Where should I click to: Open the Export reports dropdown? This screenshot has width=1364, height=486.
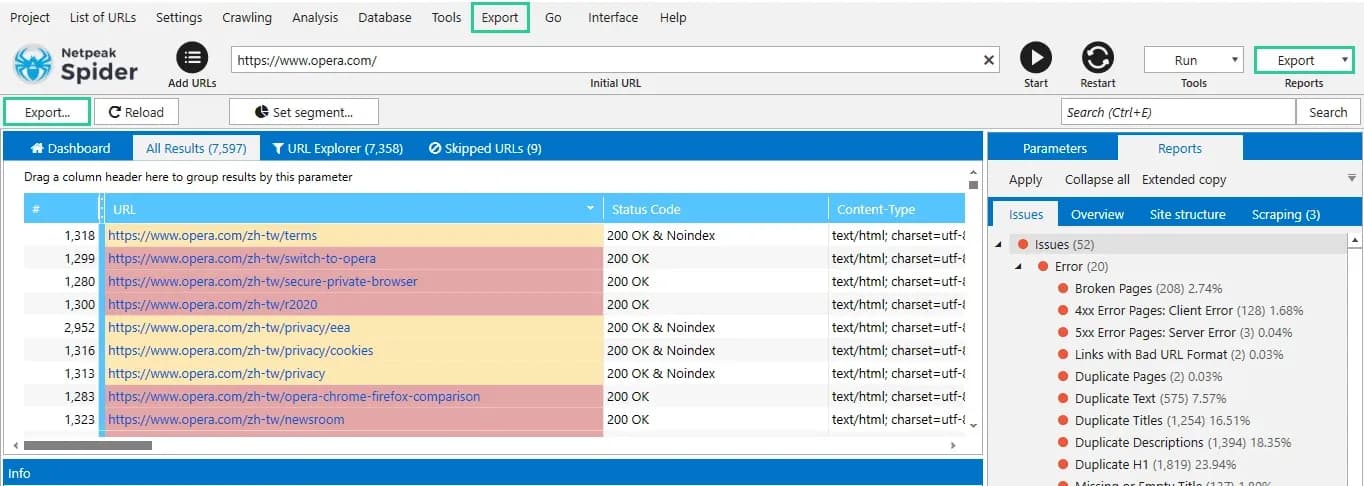1304,60
